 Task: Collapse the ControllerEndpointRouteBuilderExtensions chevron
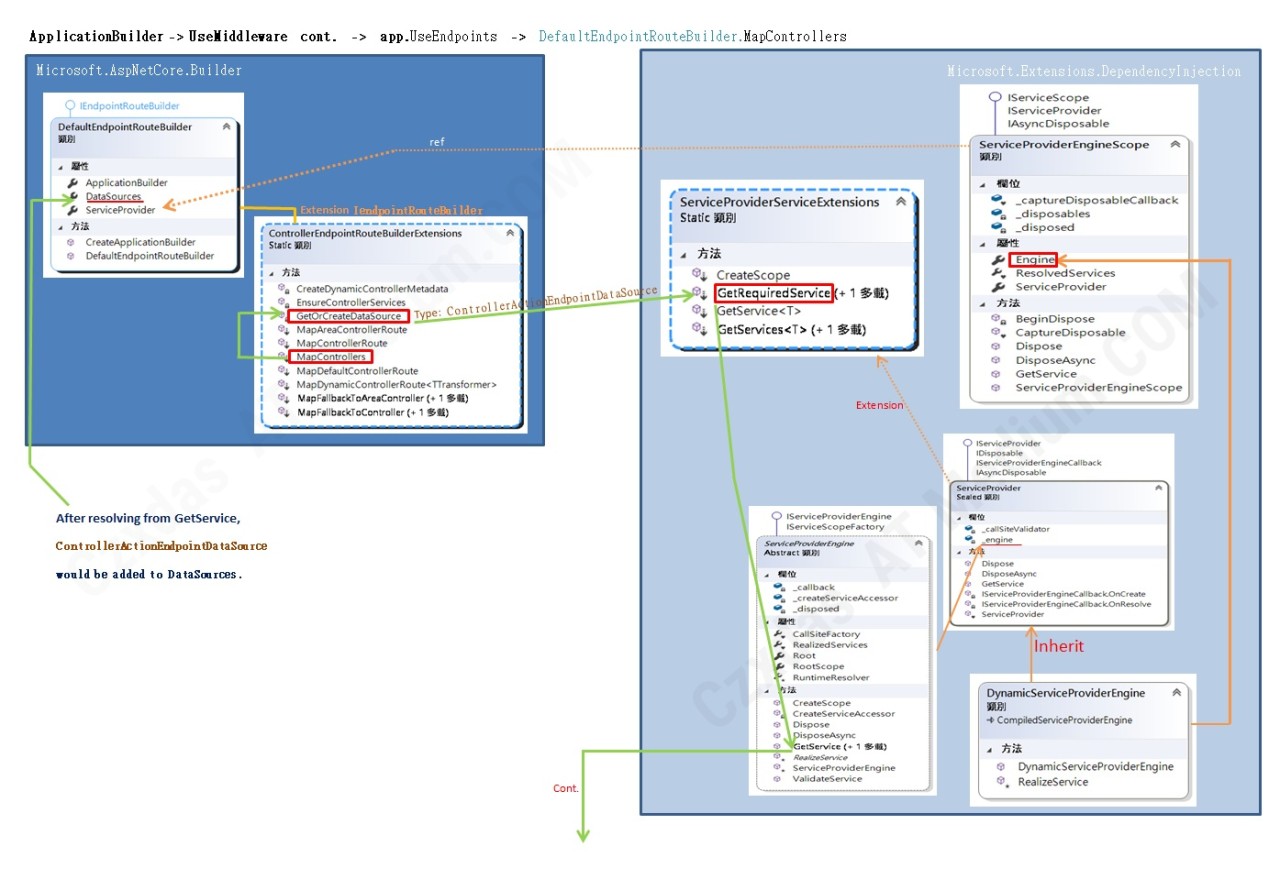click(510, 233)
